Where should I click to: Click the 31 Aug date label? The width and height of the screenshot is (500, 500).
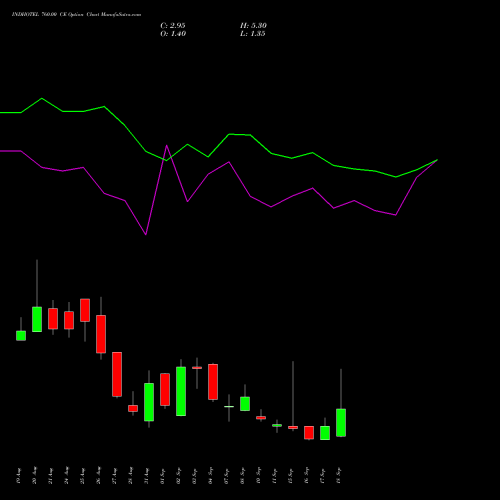(147, 476)
